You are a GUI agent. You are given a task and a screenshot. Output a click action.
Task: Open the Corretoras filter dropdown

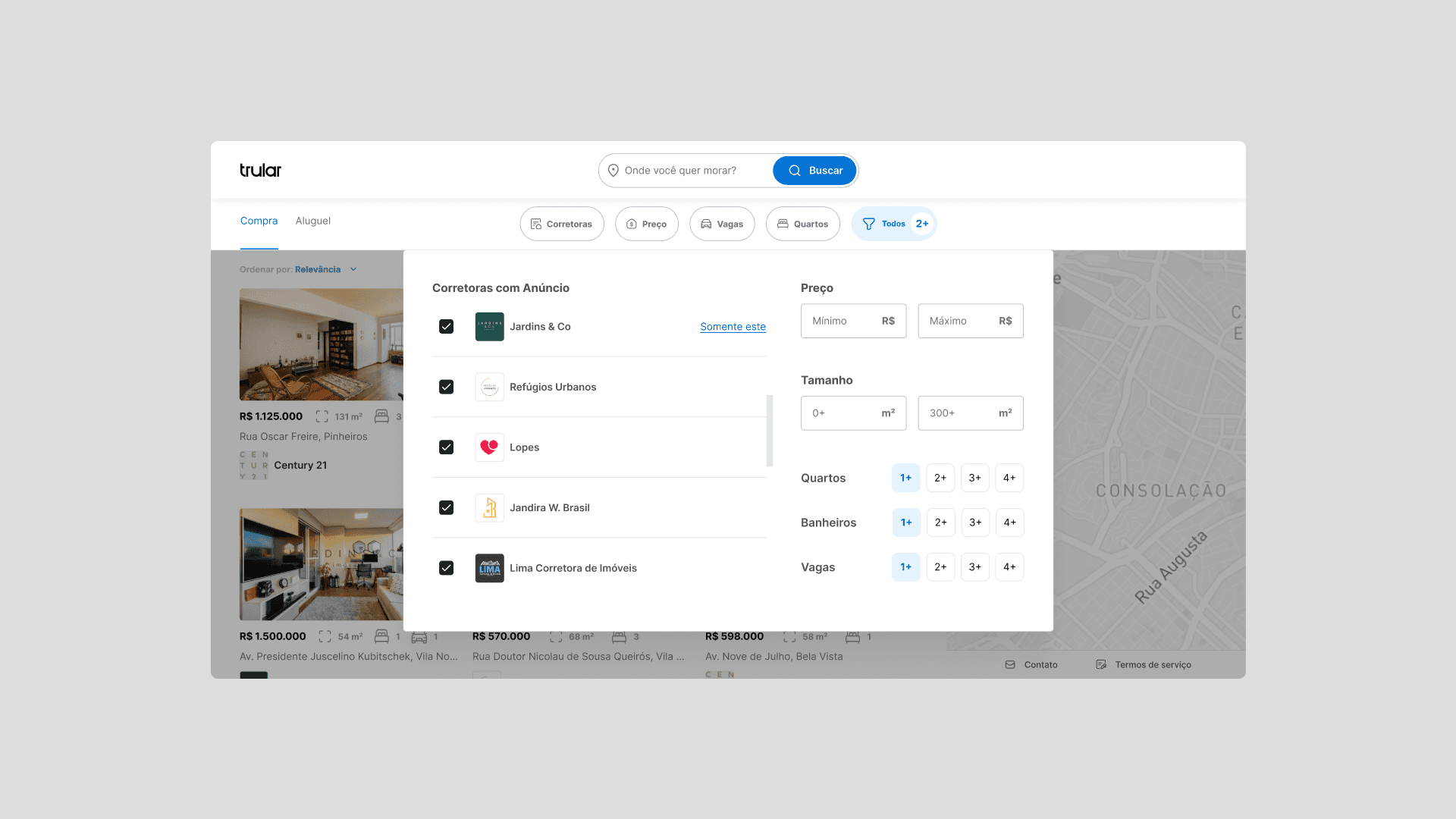(x=562, y=224)
